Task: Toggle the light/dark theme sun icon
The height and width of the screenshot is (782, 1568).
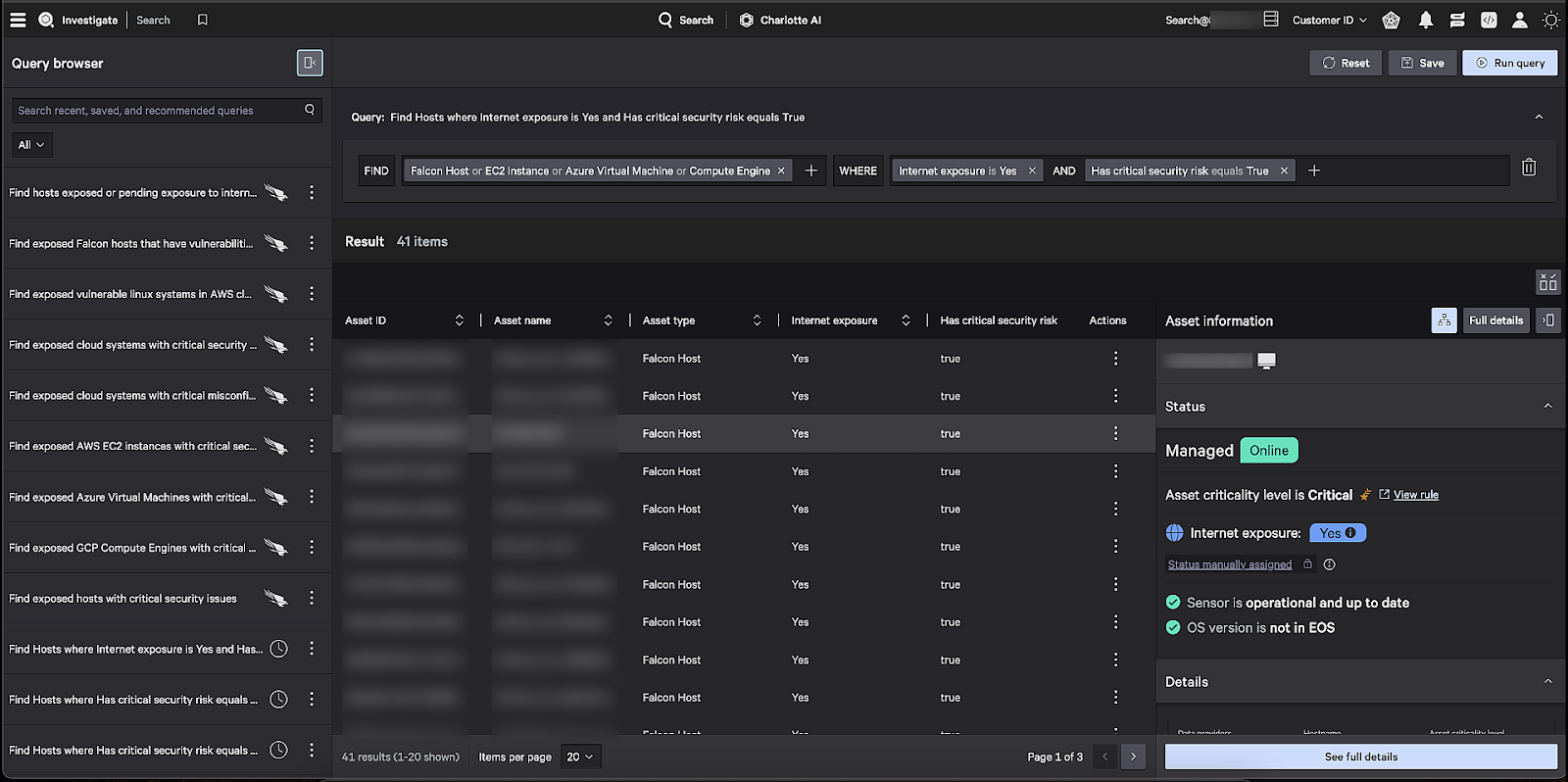Action: pos(1551,20)
